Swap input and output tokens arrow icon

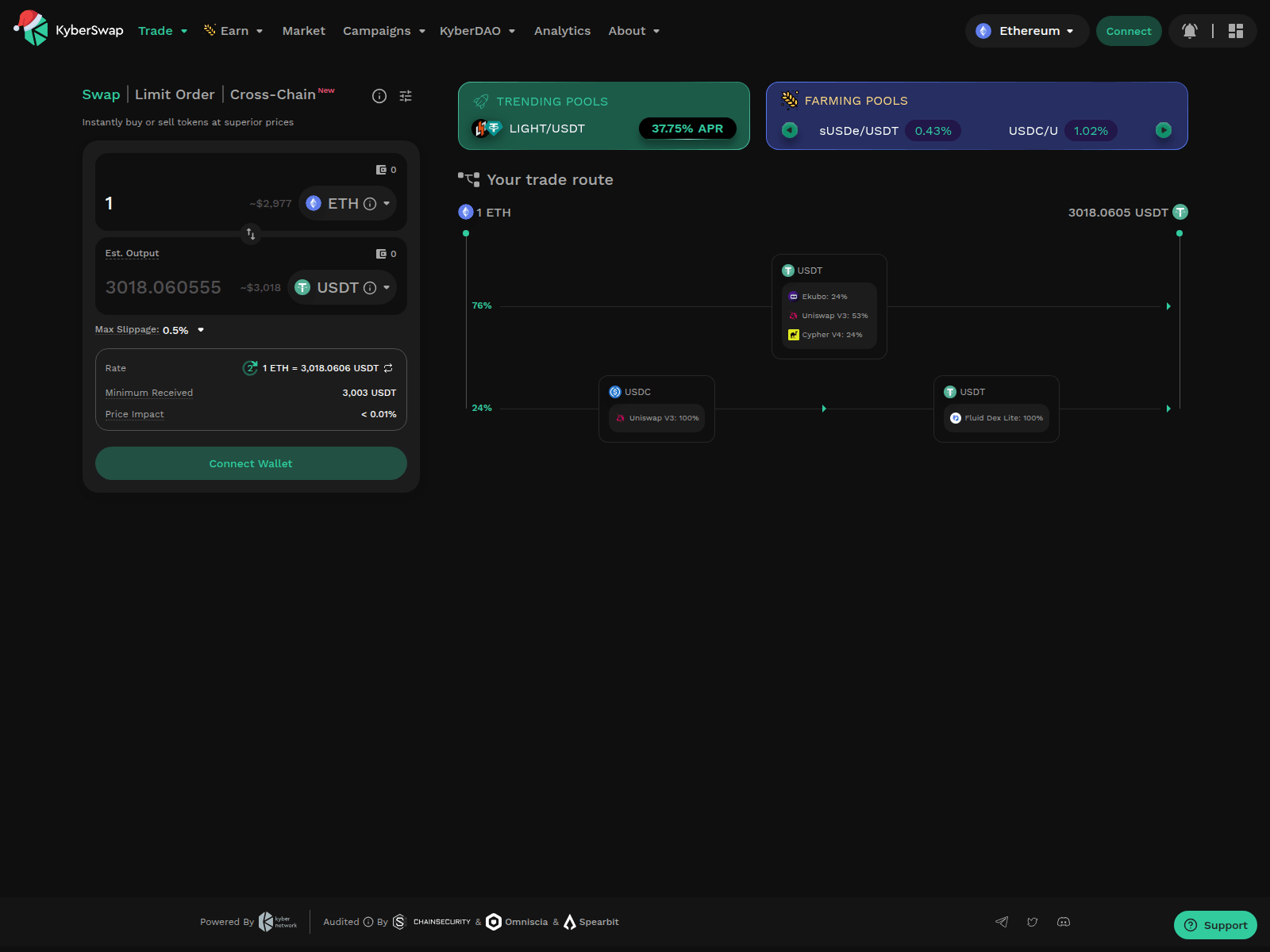coord(251,234)
